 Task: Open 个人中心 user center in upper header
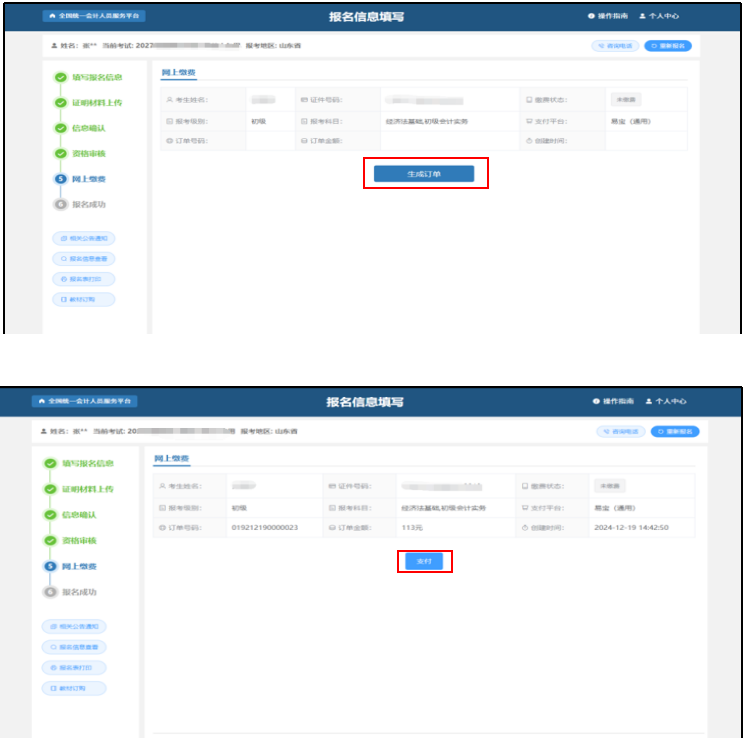pos(665,17)
